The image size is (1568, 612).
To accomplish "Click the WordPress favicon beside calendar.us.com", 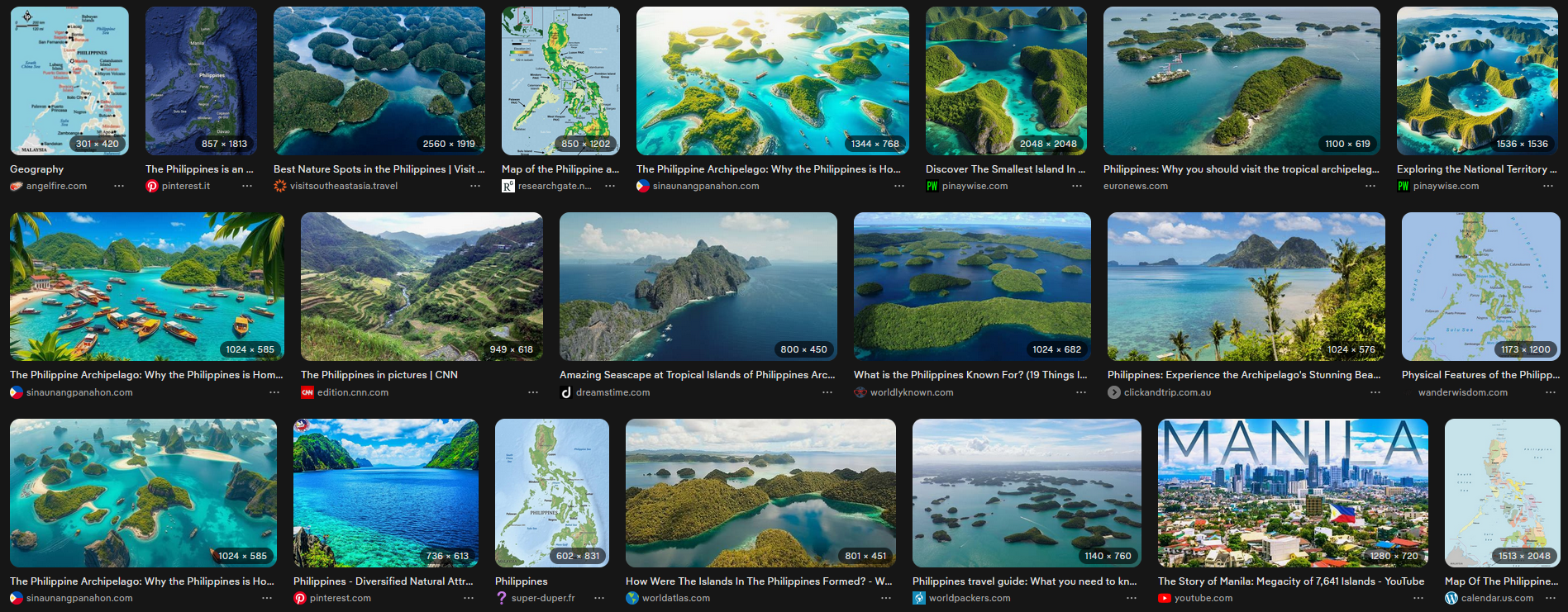I will pyautogui.click(x=1451, y=599).
